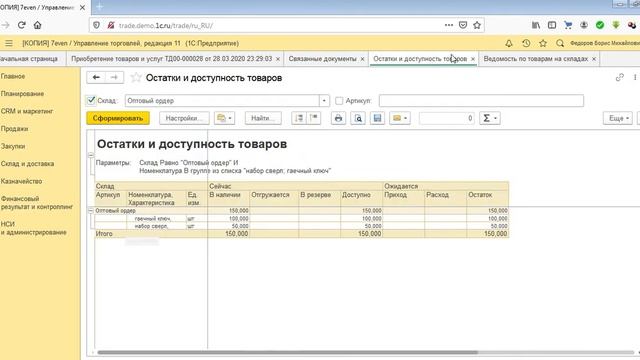Open the 1C history clock icon
This screenshot has height=360, width=640.
coord(526,43)
